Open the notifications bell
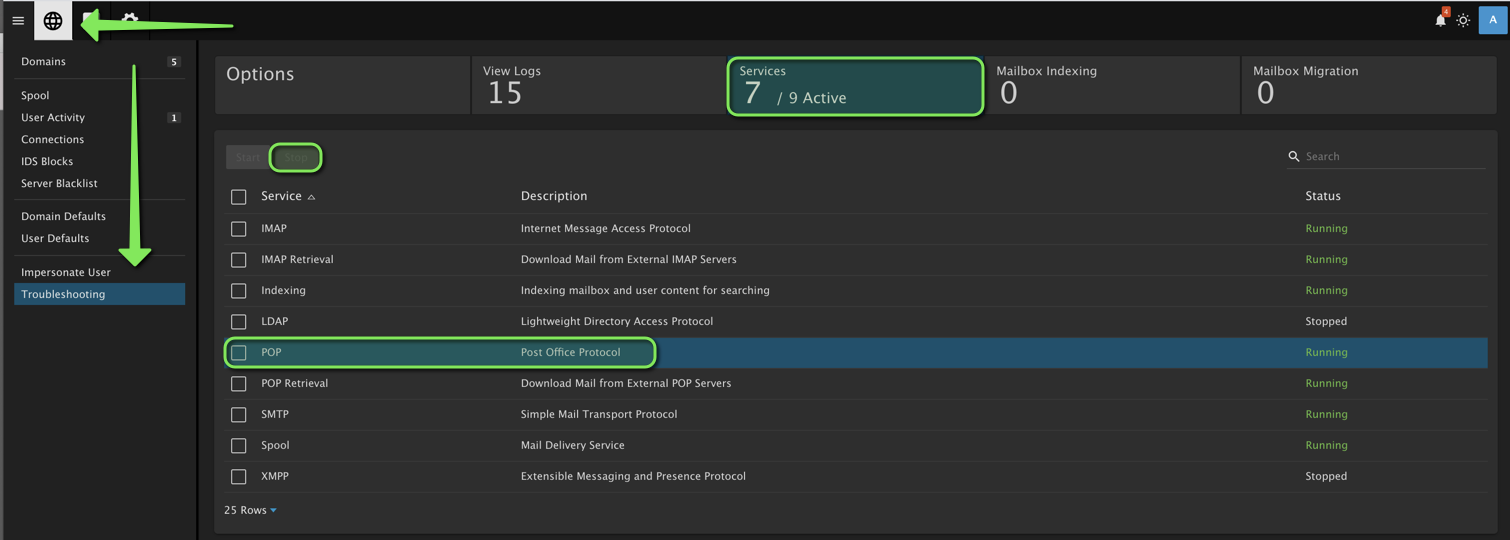 click(1440, 20)
